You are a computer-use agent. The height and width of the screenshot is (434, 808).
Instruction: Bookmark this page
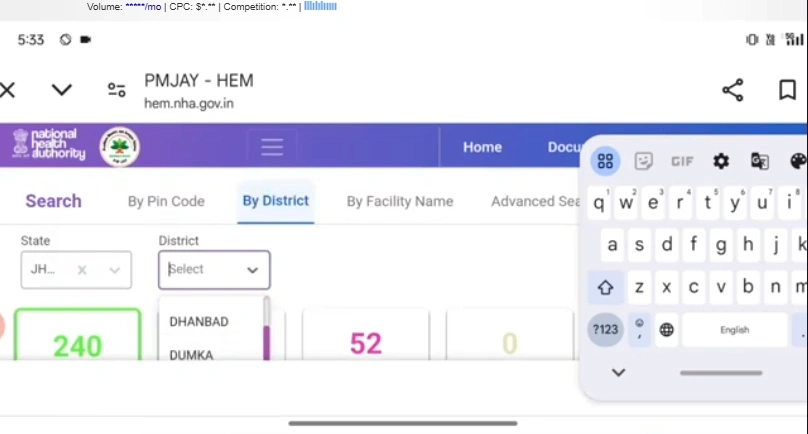tap(787, 90)
